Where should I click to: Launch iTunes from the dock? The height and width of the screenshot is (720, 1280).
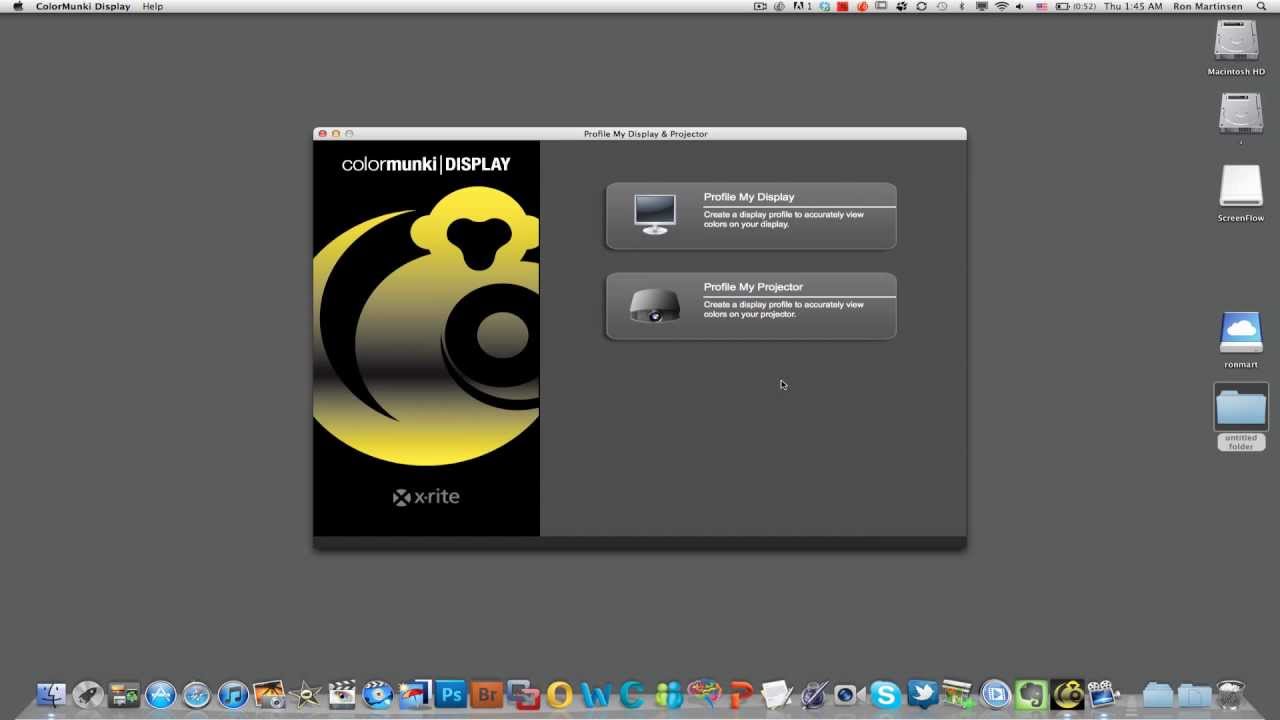(x=233, y=694)
